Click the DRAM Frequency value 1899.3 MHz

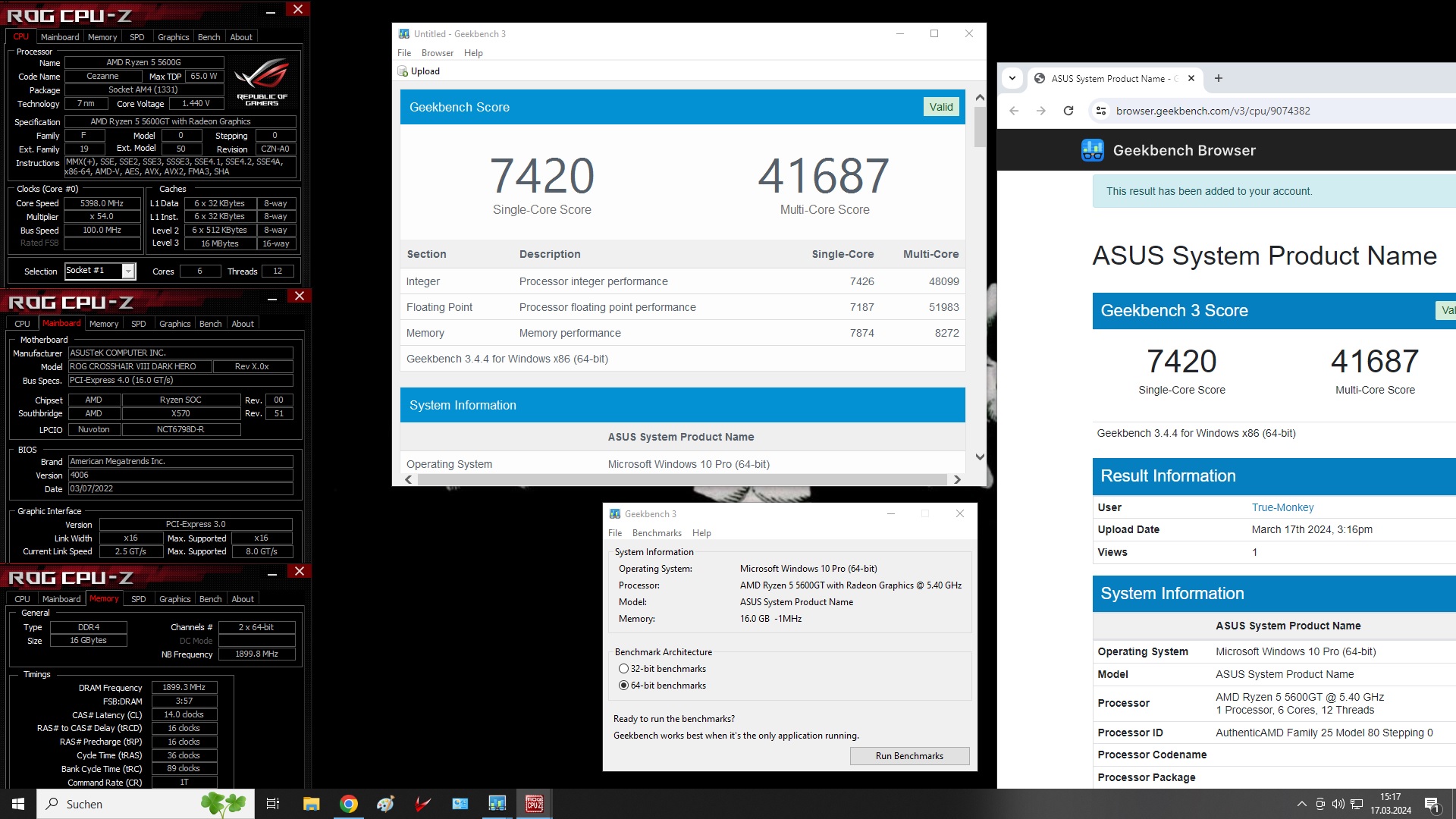pos(184,687)
